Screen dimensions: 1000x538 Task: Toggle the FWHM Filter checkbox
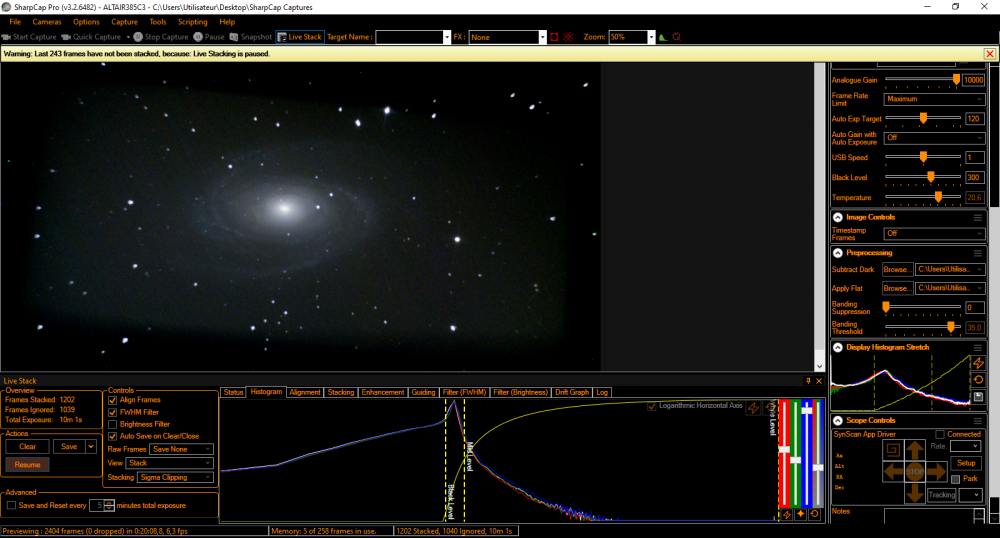pos(113,412)
